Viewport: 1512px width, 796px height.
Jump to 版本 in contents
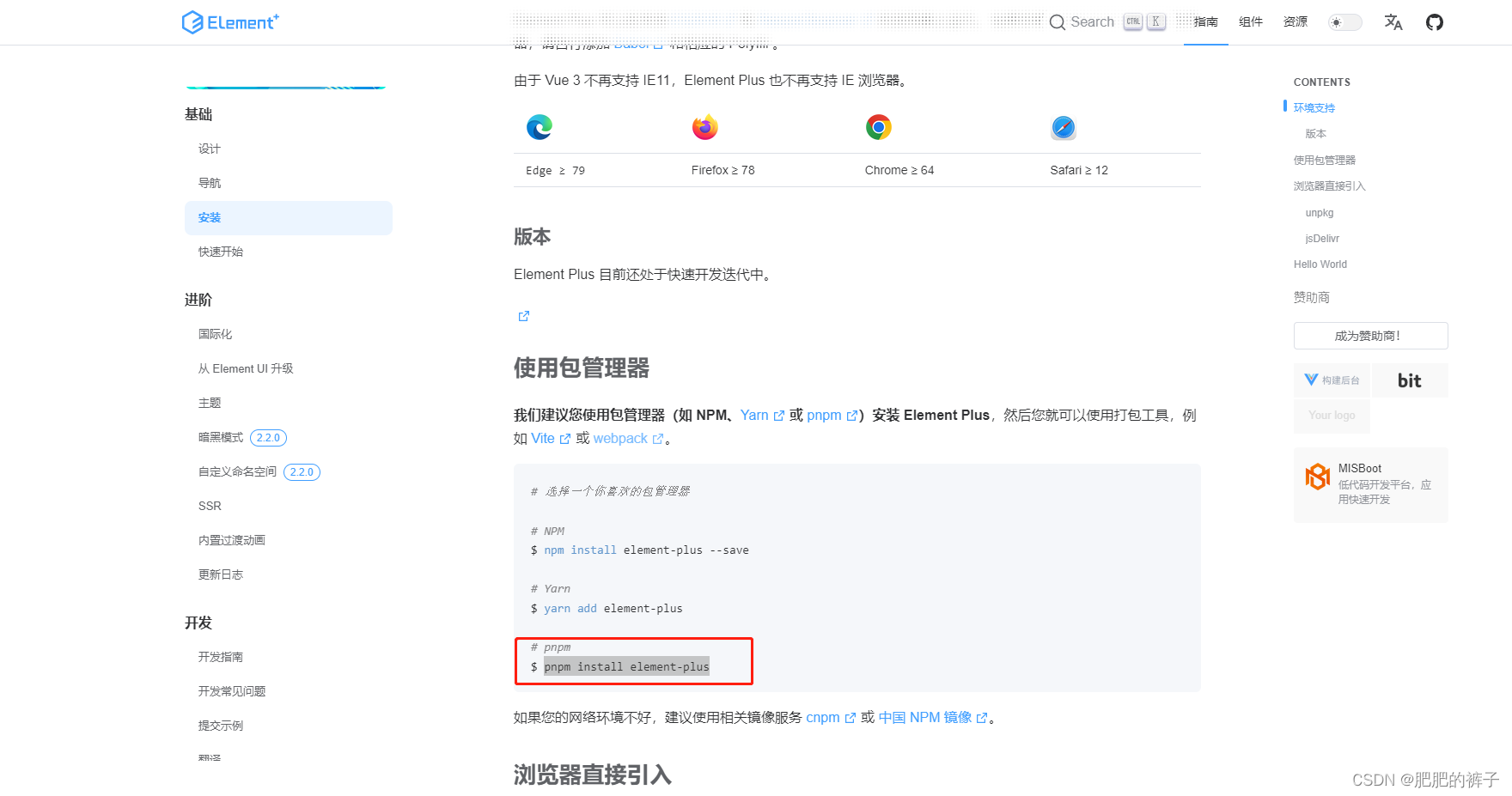pos(1316,134)
